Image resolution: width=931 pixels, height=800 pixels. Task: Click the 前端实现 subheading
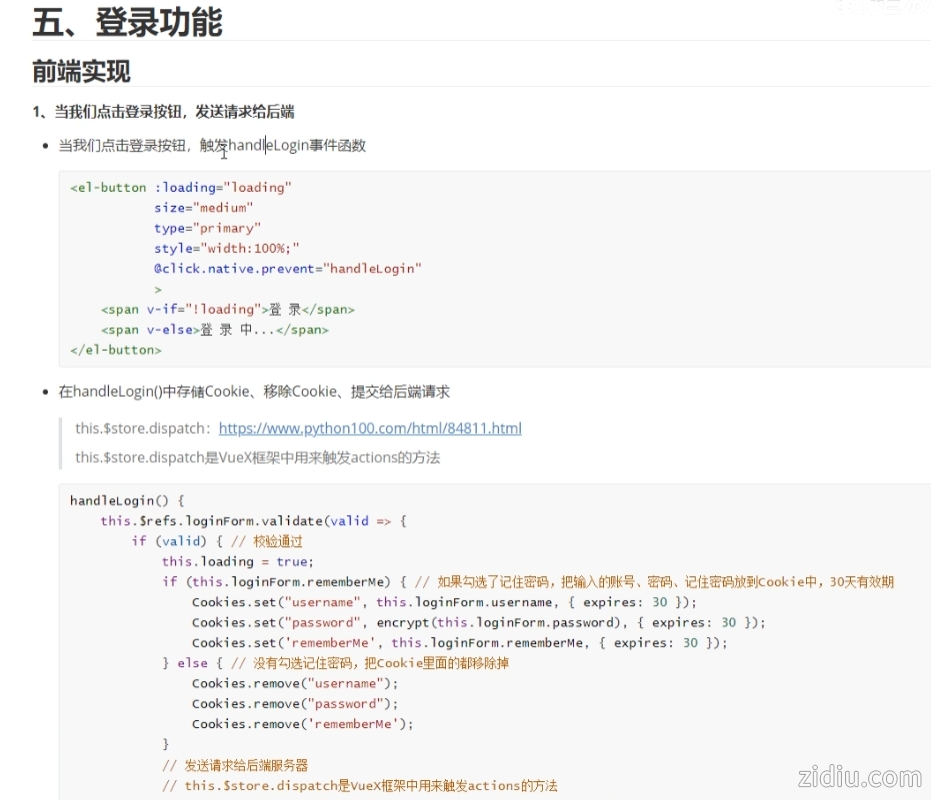tap(81, 72)
